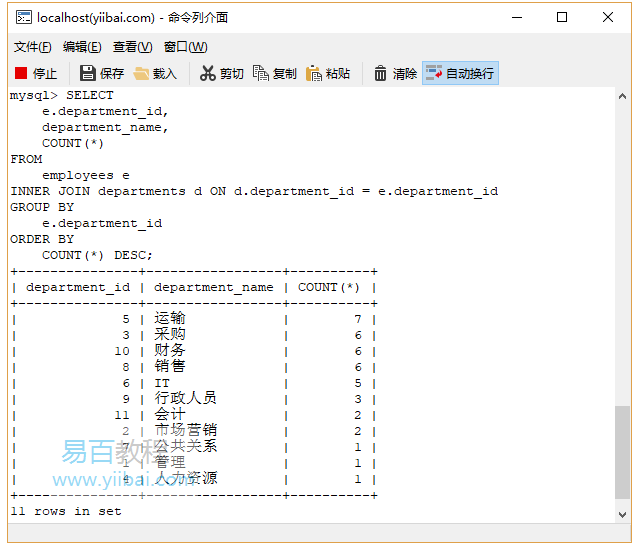Toggle 自动换行 word wrap option
The width and height of the screenshot is (639, 548).
point(460,73)
